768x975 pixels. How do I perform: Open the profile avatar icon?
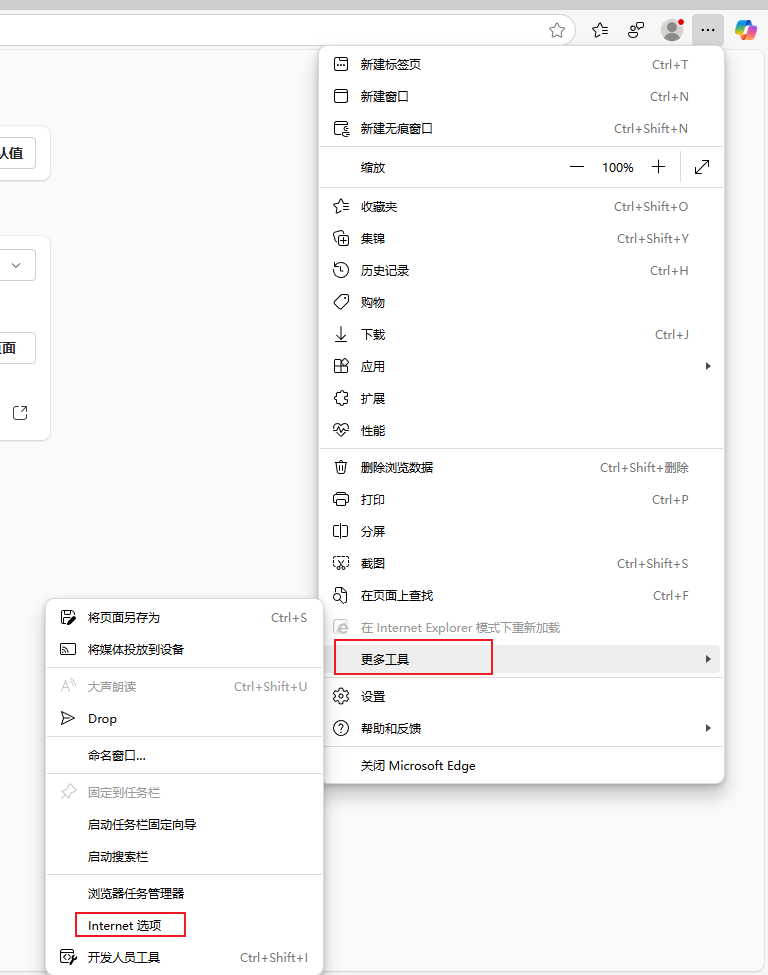pyautogui.click(x=672, y=30)
